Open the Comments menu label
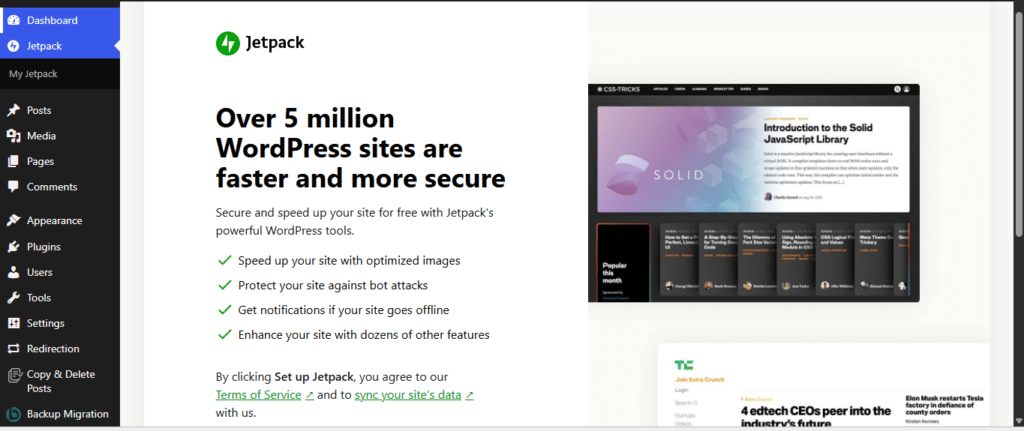The height and width of the screenshot is (431, 1024). click(x=52, y=187)
